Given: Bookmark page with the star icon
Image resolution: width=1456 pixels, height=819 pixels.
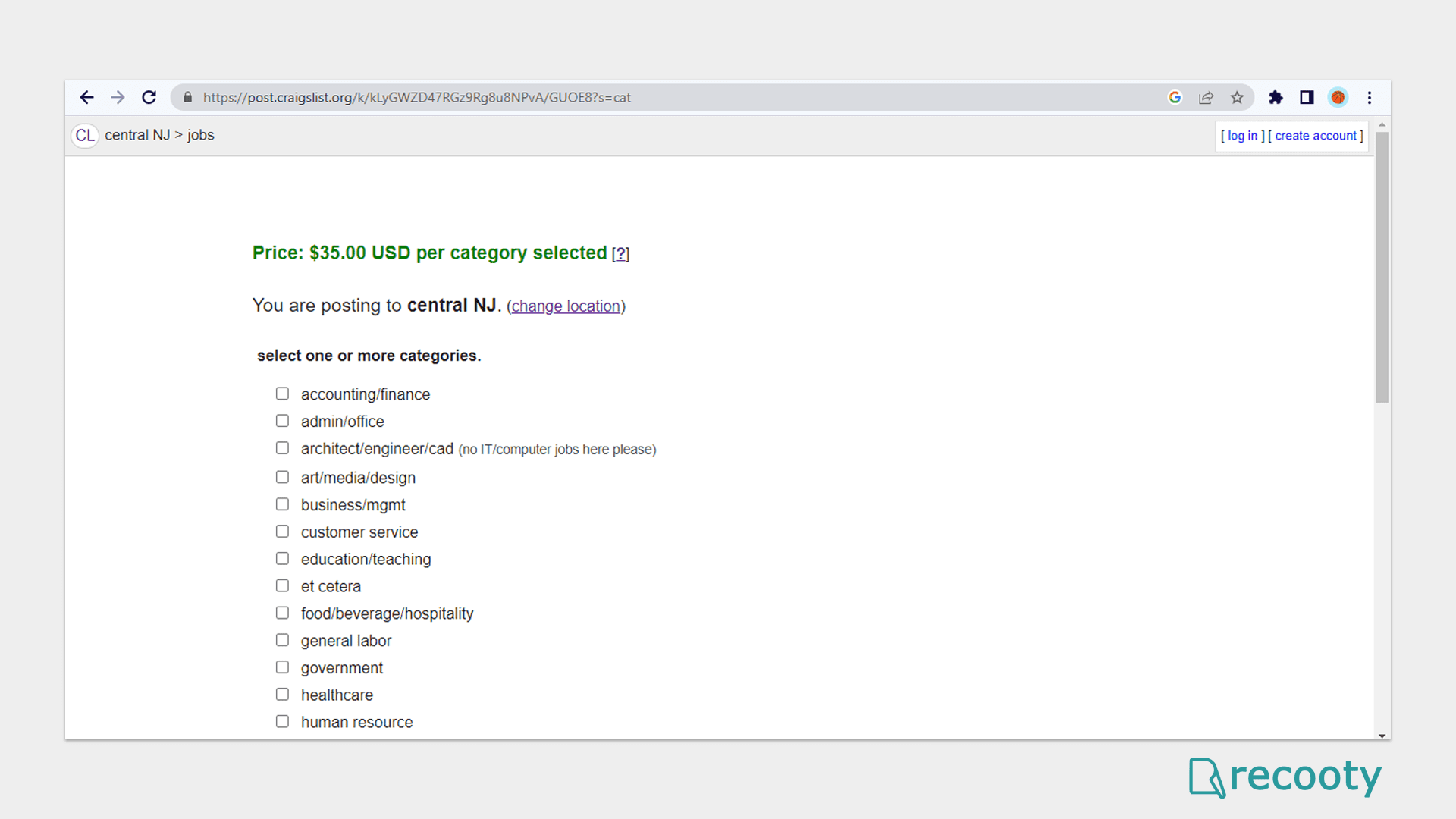Looking at the screenshot, I should point(1237,97).
